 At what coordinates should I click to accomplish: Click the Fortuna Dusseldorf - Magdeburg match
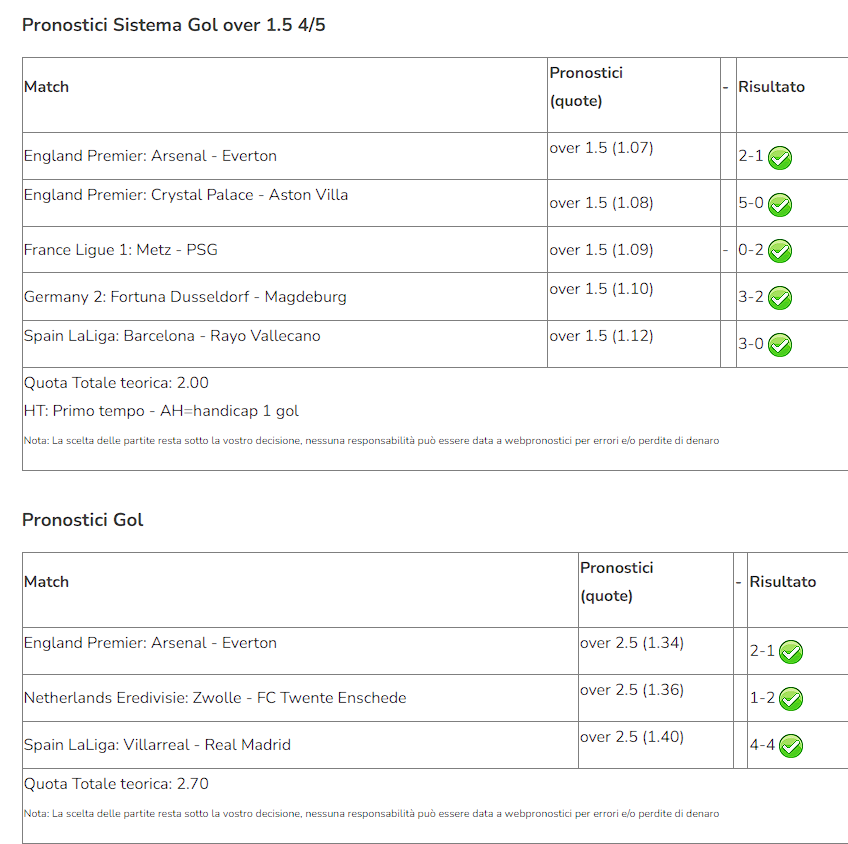click(185, 297)
